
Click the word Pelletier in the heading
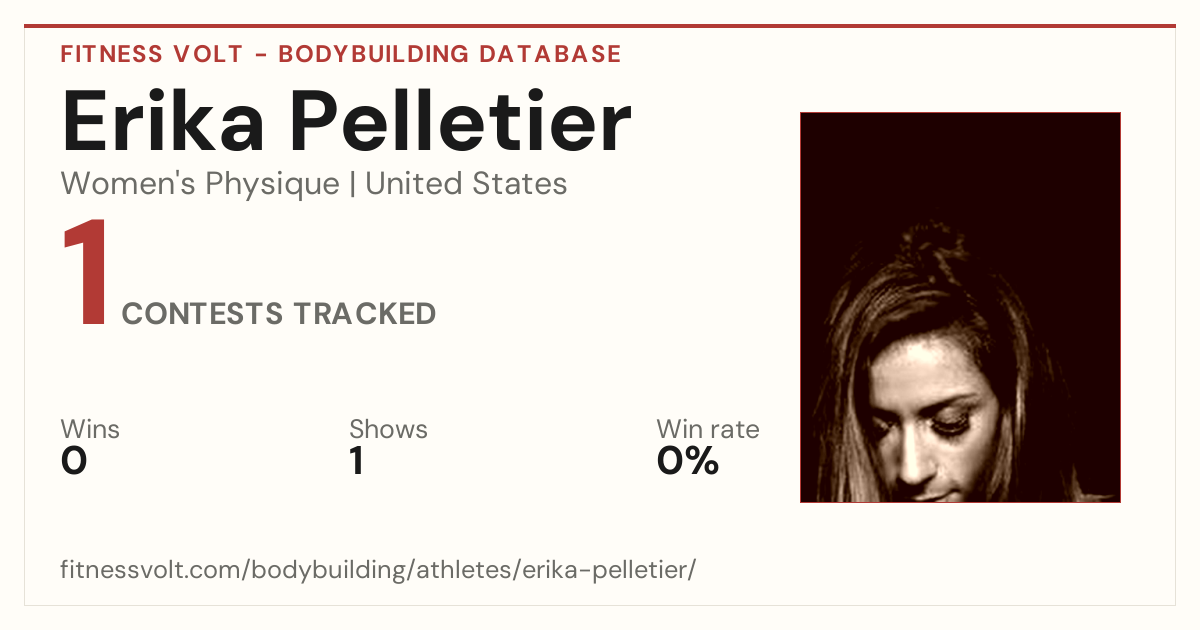click(x=462, y=123)
